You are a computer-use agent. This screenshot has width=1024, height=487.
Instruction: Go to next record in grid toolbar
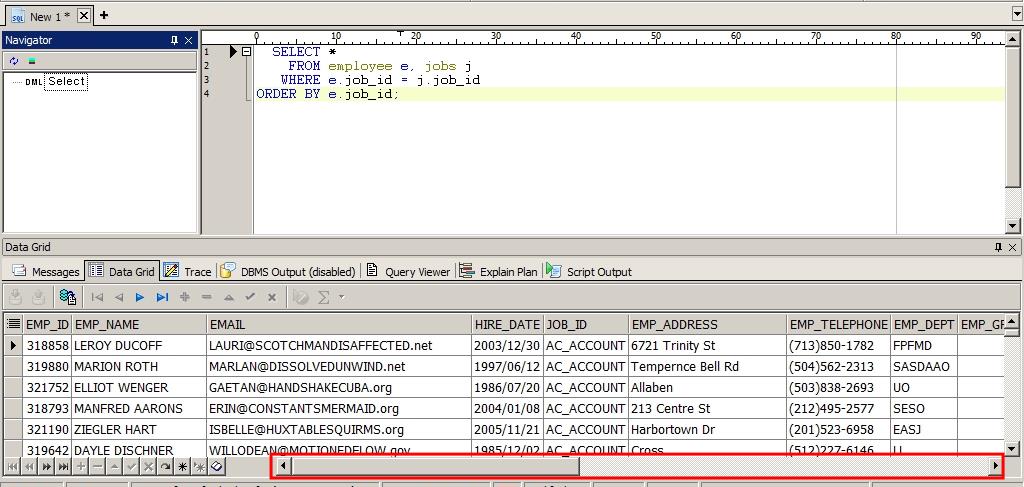140,297
